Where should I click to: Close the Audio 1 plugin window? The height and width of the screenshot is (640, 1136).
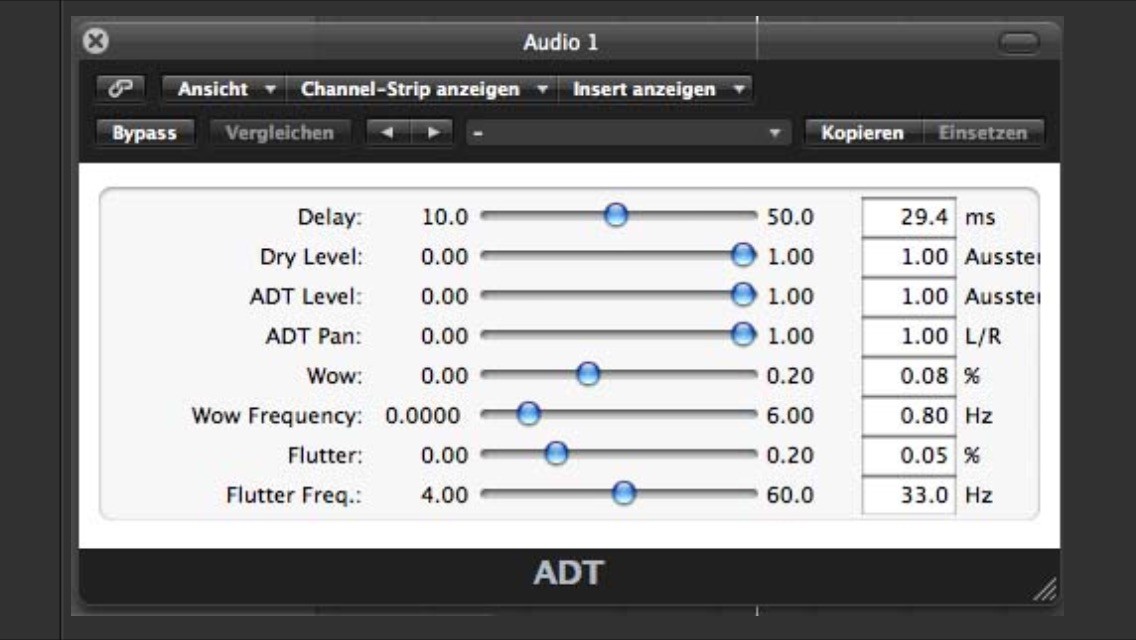point(95,42)
